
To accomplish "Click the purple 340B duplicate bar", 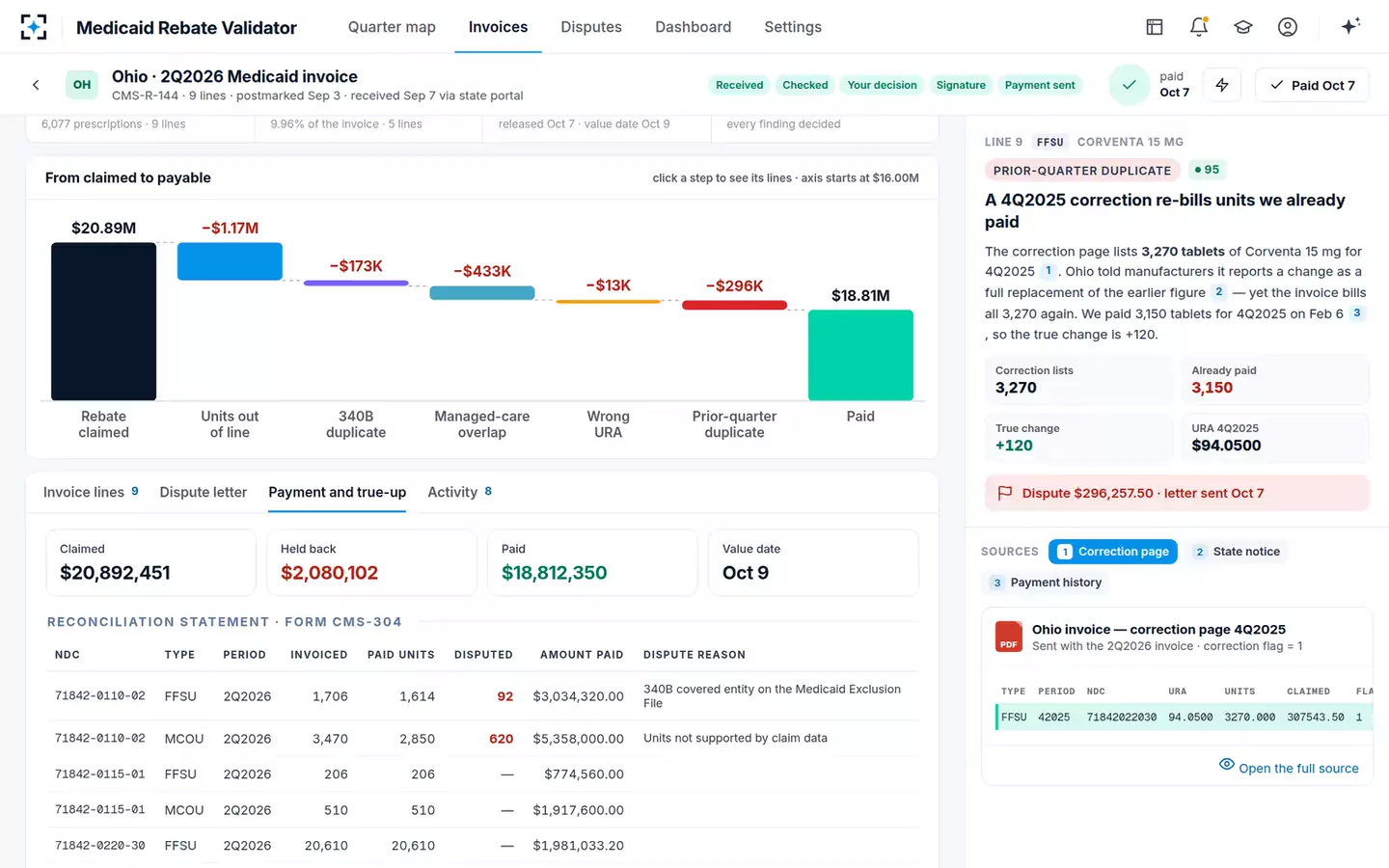I will click(356, 283).
